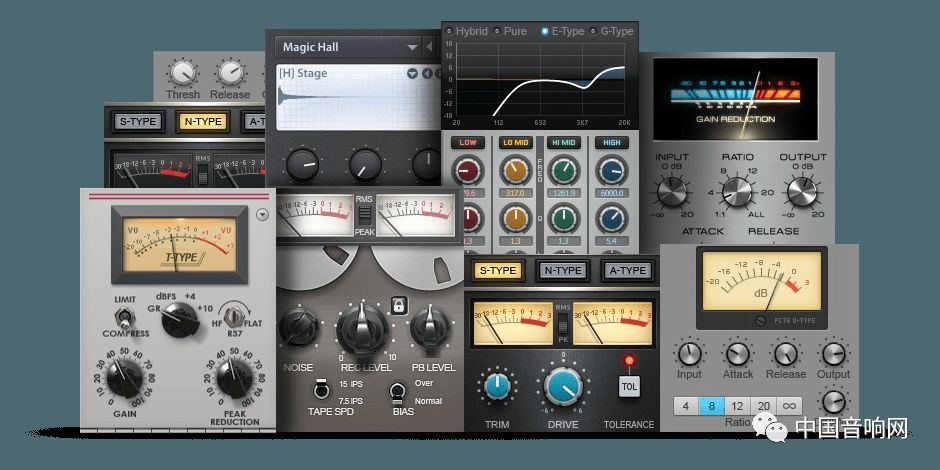Click the tape NOISE knob
940x470 pixels.
point(299,327)
